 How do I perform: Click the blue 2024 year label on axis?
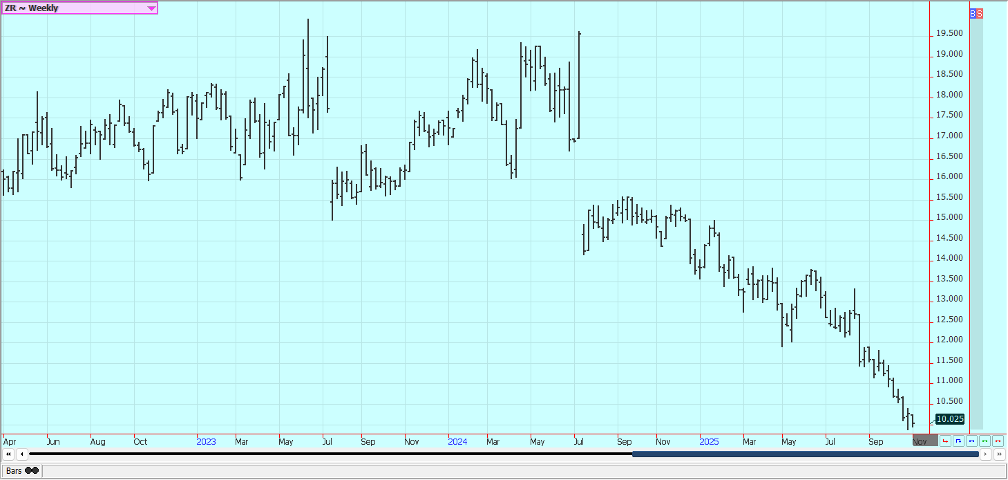coord(458,441)
